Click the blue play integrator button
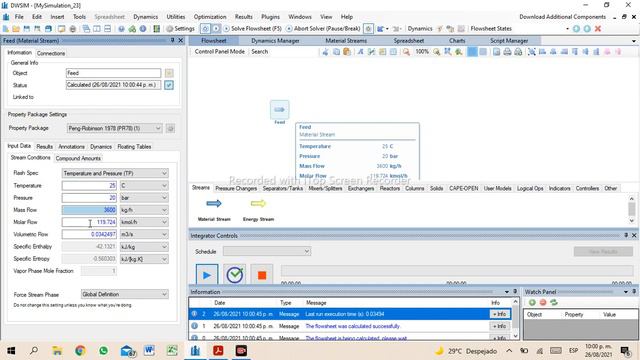640x360 pixels. (207, 275)
